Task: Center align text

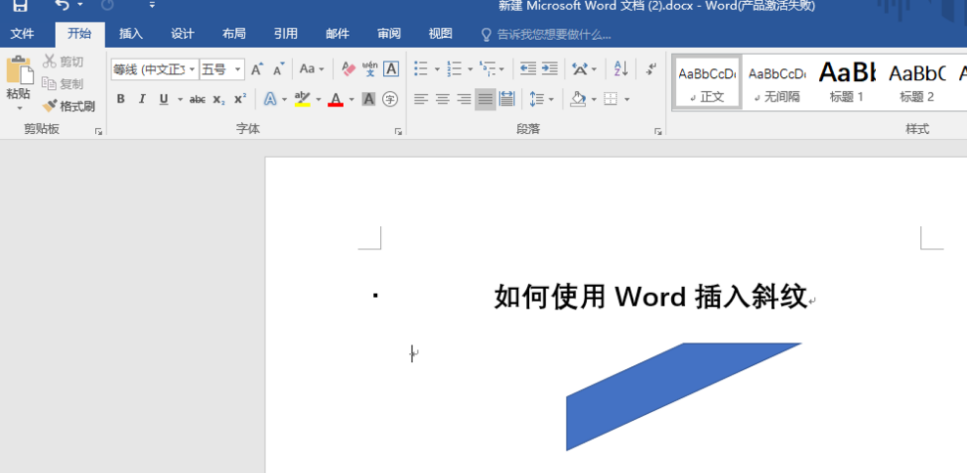Action: pyautogui.click(x=442, y=99)
